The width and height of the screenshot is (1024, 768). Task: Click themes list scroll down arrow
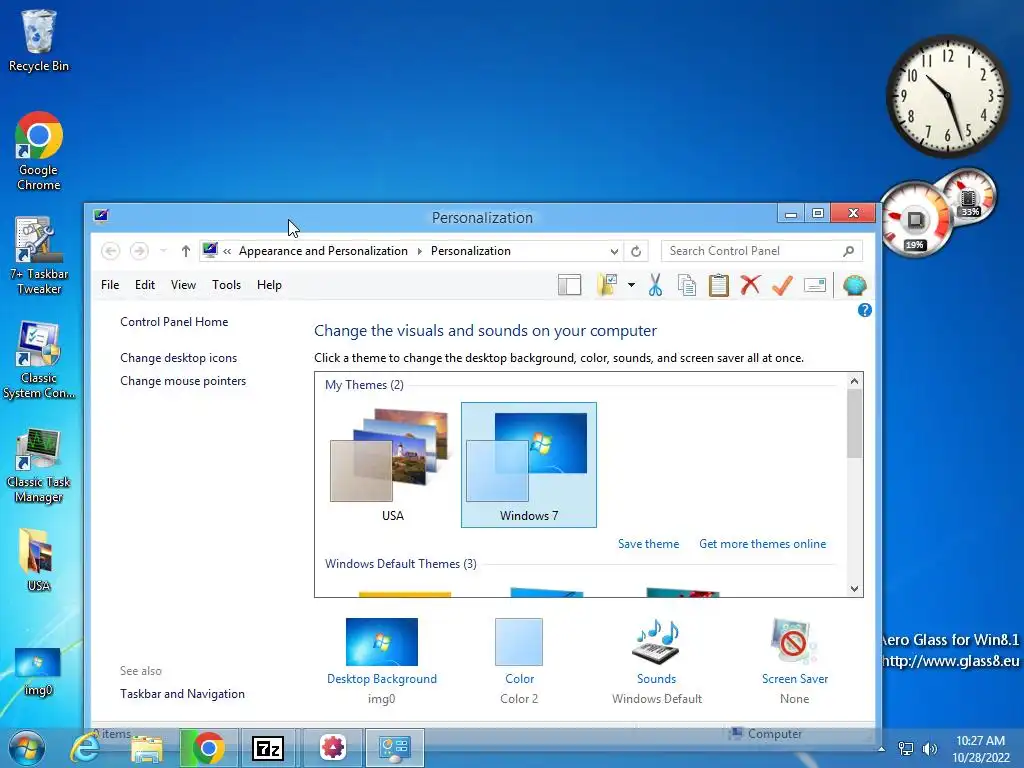point(854,588)
